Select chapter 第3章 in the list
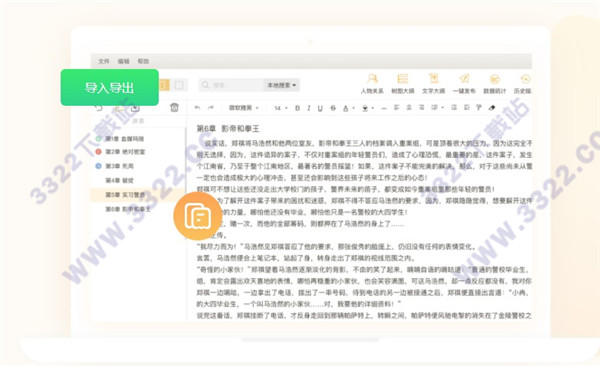The width and height of the screenshot is (600, 366). (119, 166)
